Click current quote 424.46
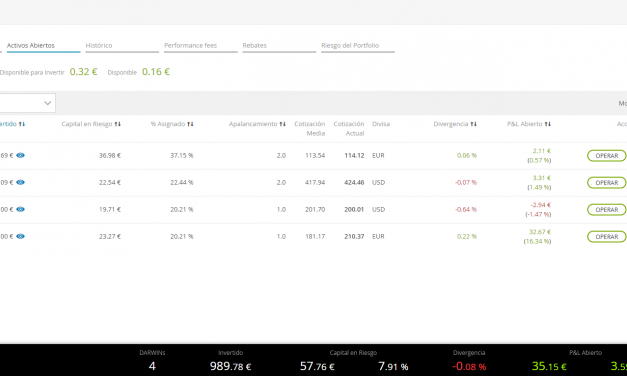 [354, 182]
